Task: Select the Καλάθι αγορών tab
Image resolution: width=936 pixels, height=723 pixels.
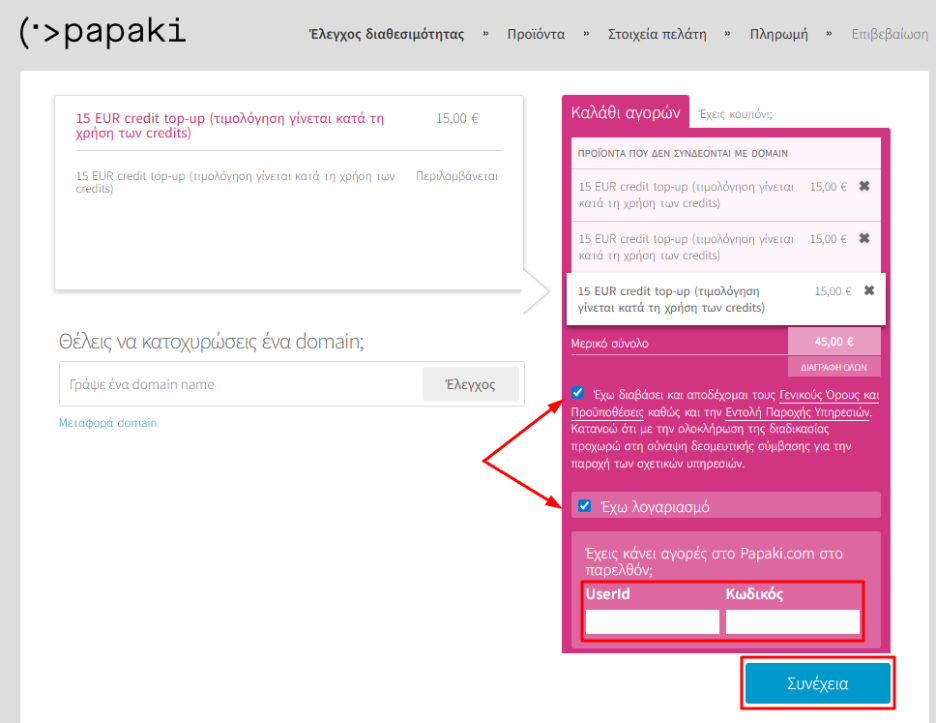Action: point(626,112)
